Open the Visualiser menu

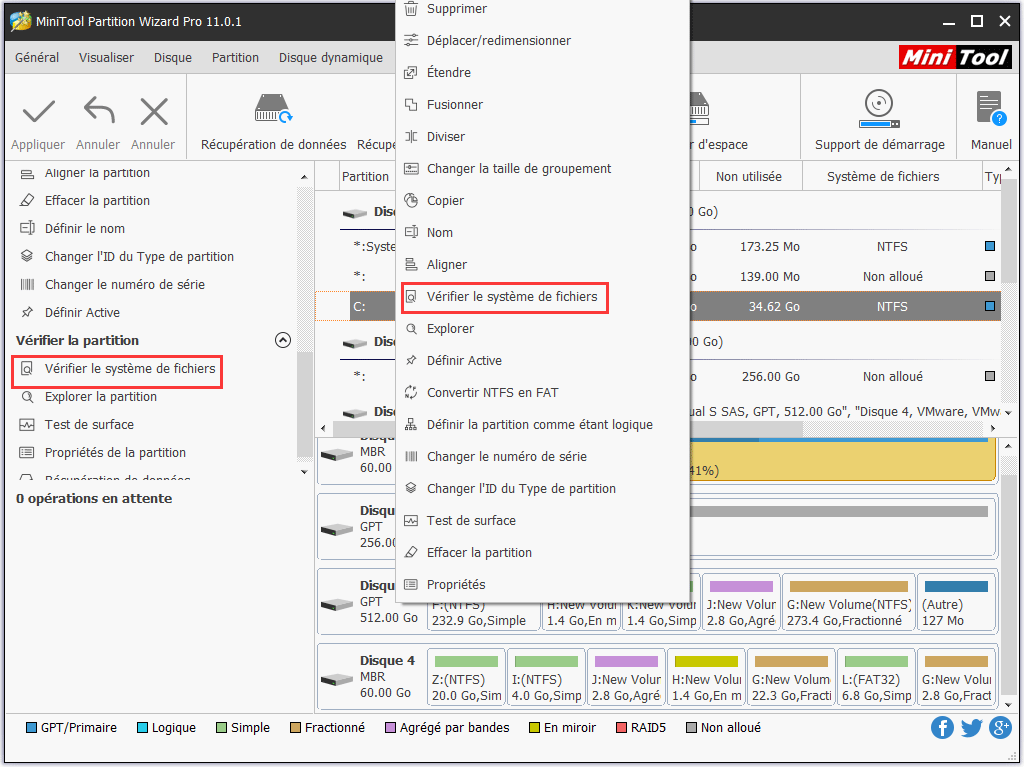pyautogui.click(x=106, y=57)
